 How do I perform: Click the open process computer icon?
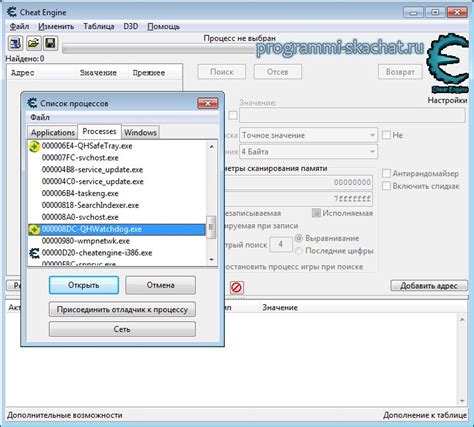(15, 43)
